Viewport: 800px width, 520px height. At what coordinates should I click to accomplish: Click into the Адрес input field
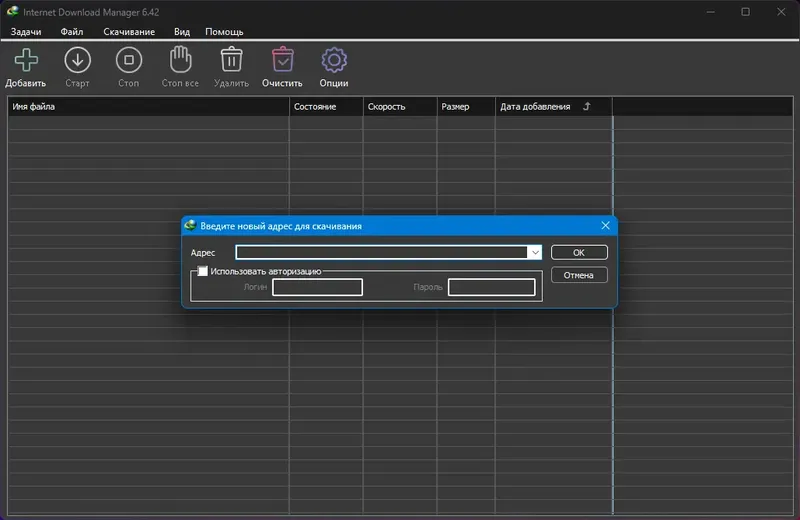[x=382, y=253]
